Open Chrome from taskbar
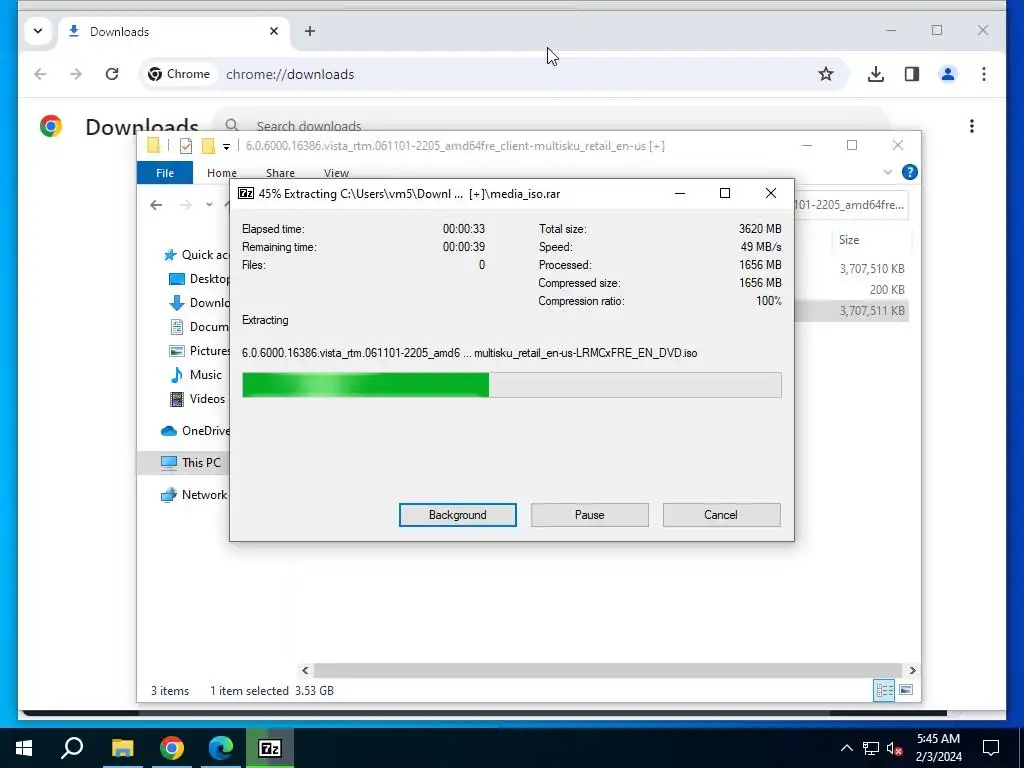Viewport: 1024px width, 768px height. pos(172,748)
